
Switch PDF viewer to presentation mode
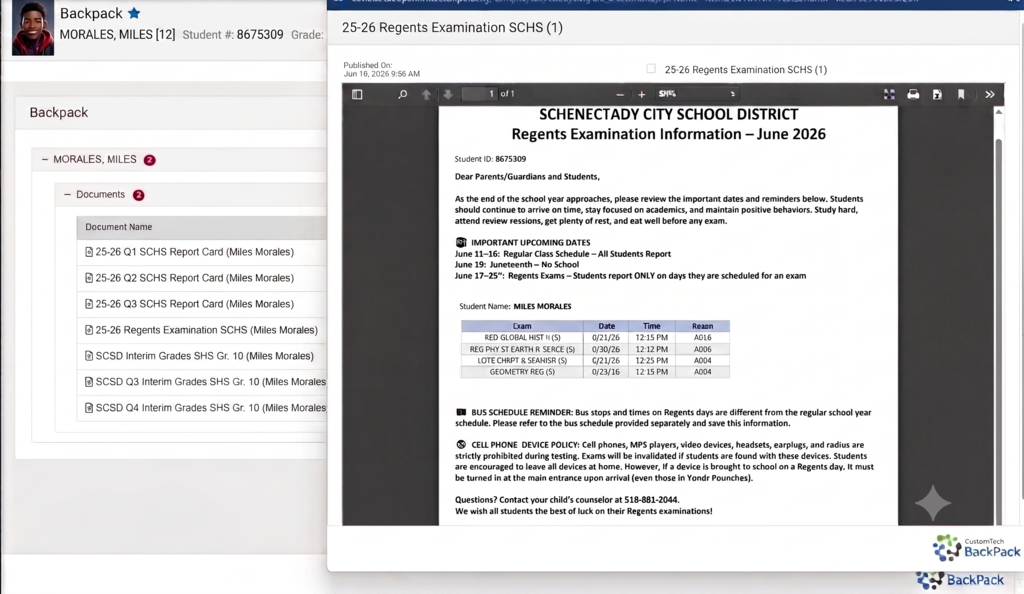point(889,95)
